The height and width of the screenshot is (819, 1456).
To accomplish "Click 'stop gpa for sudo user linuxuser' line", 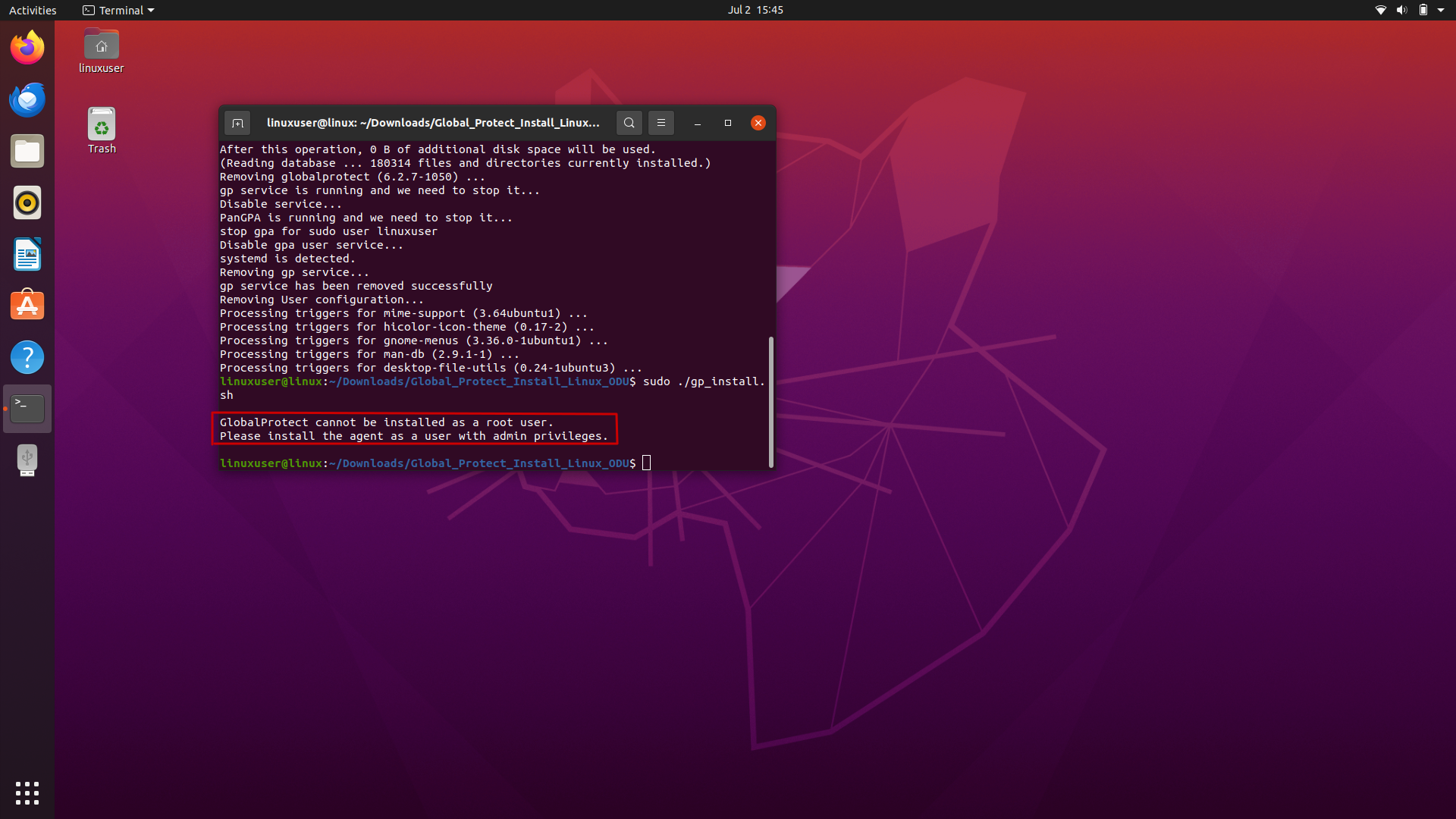I will [x=328, y=231].
